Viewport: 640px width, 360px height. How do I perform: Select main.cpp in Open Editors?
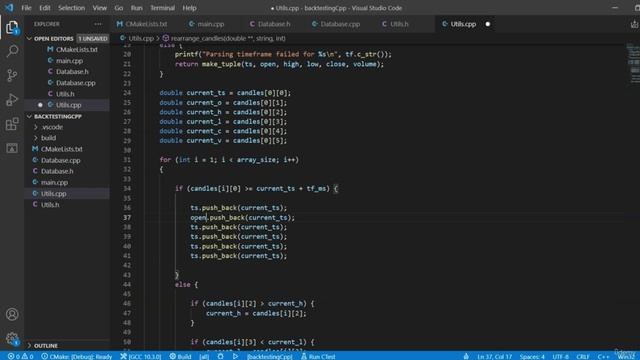click(69, 61)
